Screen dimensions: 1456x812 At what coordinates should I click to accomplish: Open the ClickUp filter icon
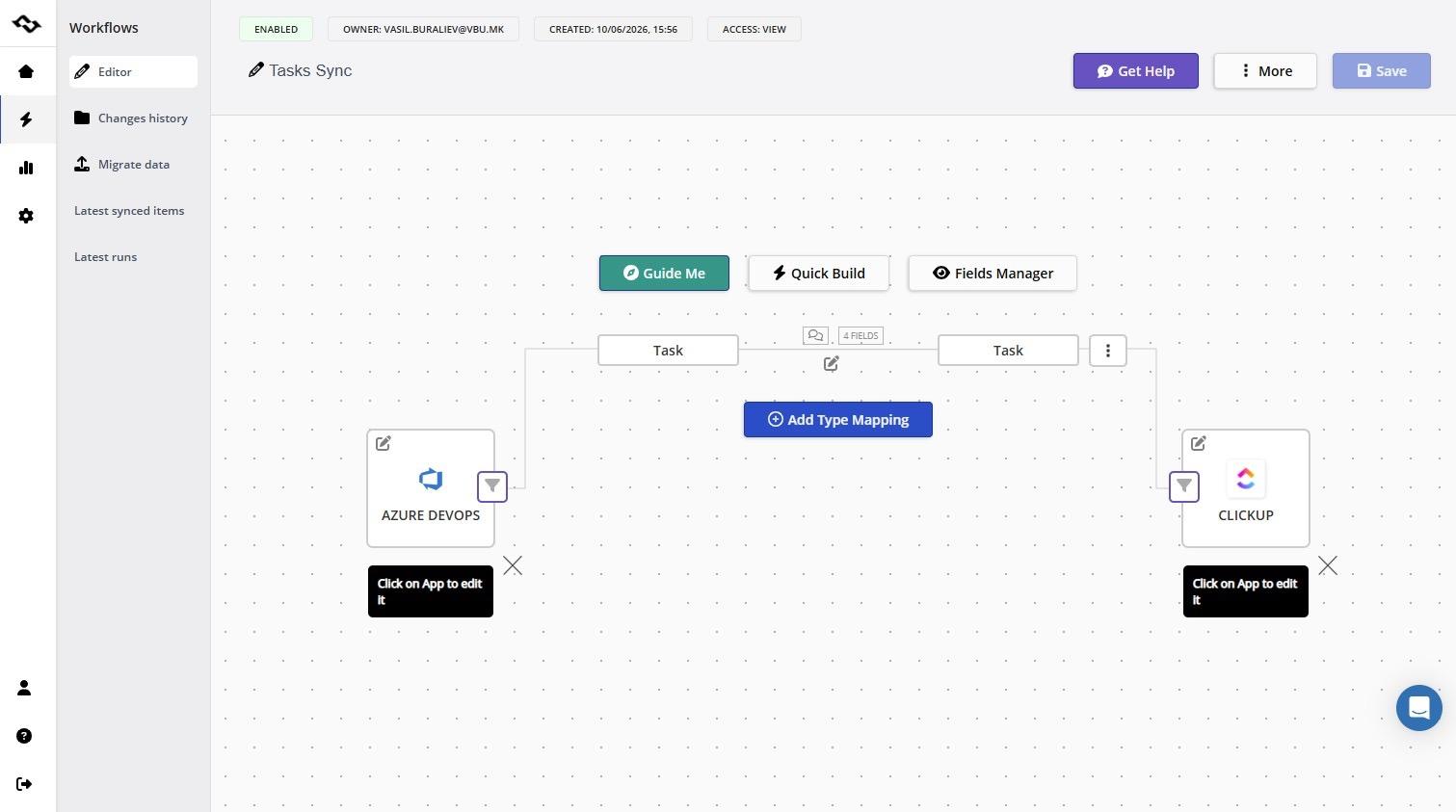1184,485
